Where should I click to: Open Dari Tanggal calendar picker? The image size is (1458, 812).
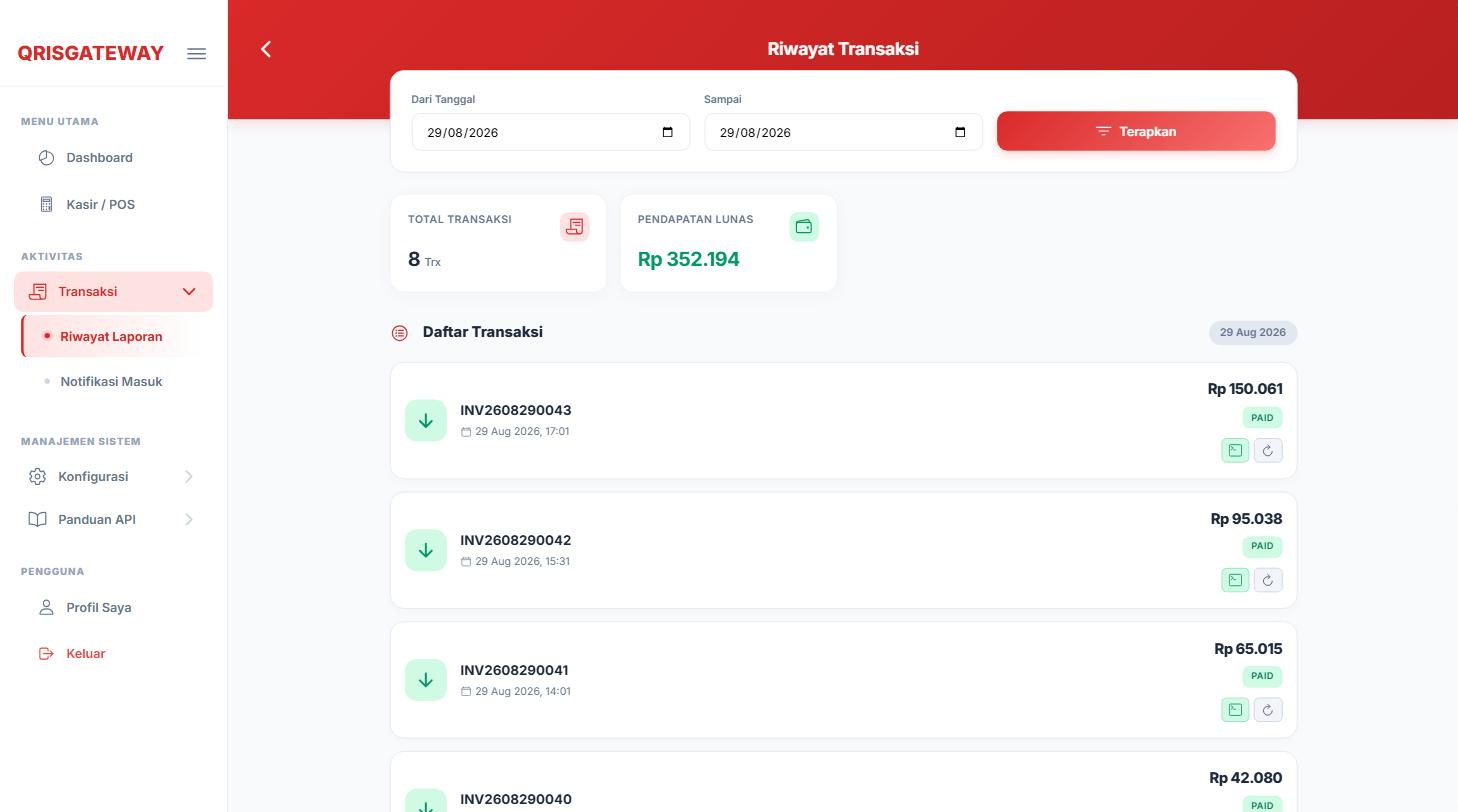pyautogui.click(x=668, y=132)
